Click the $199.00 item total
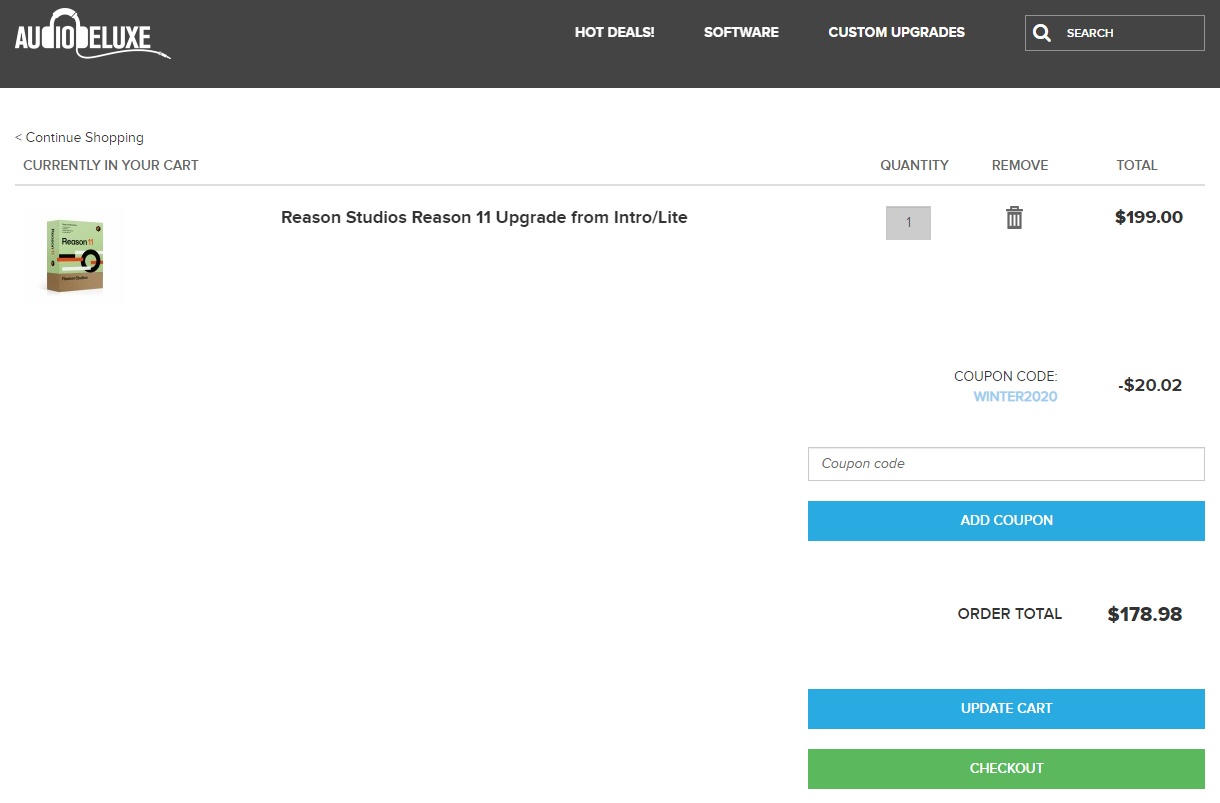This screenshot has width=1220, height=803. coord(1148,217)
